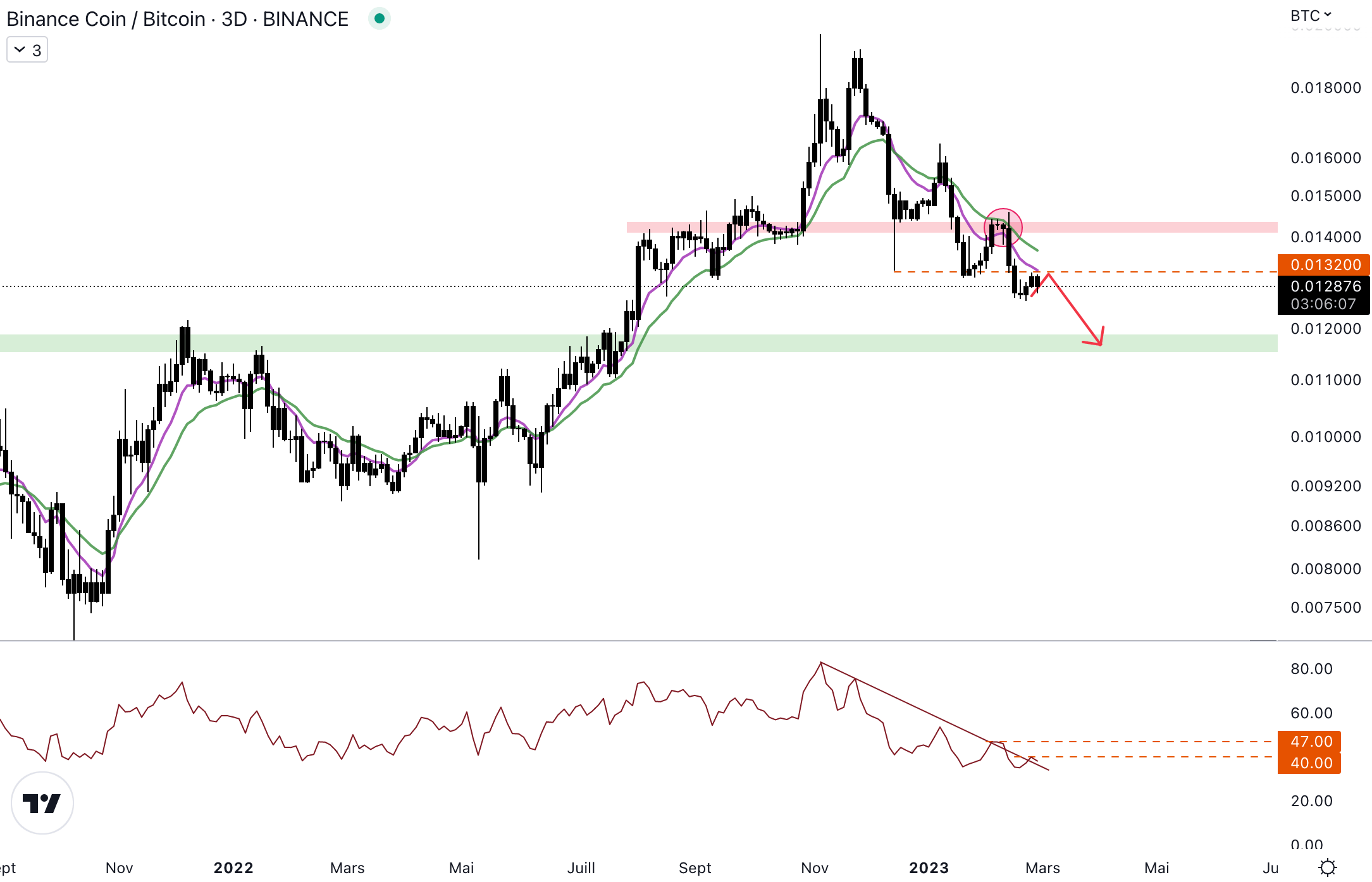Select the 47.00 RSI level label
The width and height of the screenshot is (1372, 882).
click(1310, 741)
